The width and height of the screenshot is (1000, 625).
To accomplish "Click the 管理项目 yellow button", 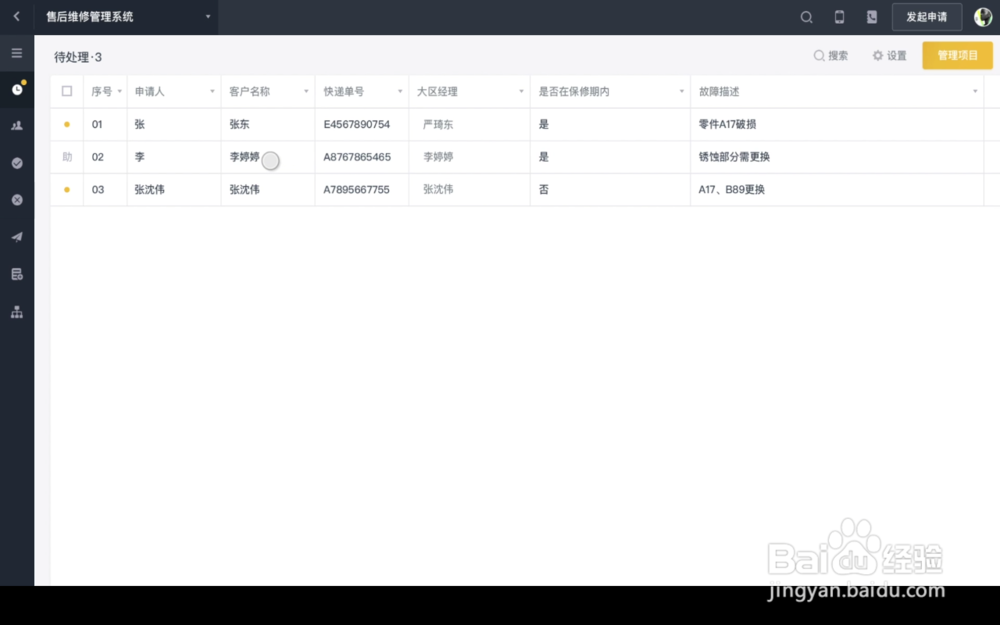I will pos(957,55).
